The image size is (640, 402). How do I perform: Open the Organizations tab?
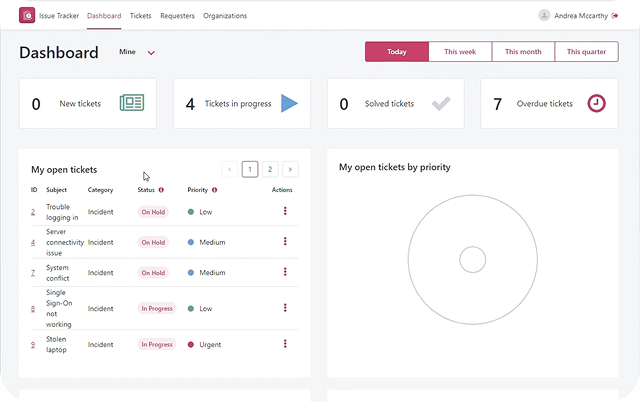[225, 16]
